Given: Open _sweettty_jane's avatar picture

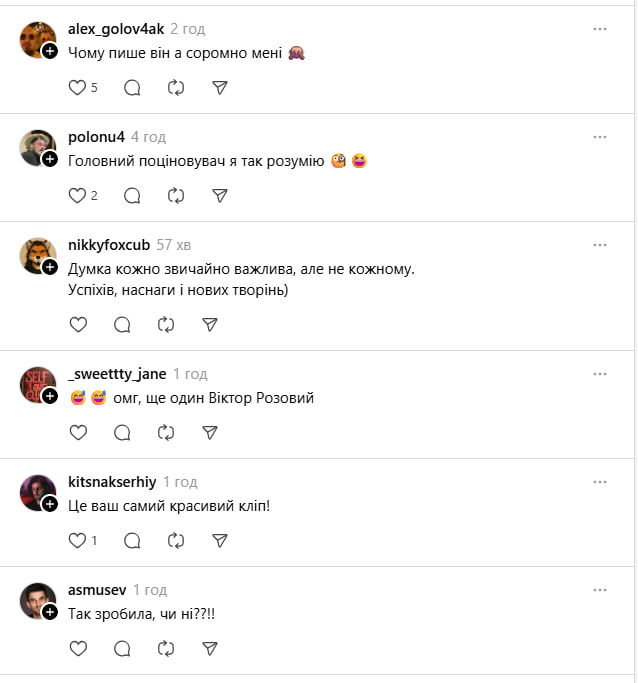Looking at the screenshot, I should coord(36,384).
